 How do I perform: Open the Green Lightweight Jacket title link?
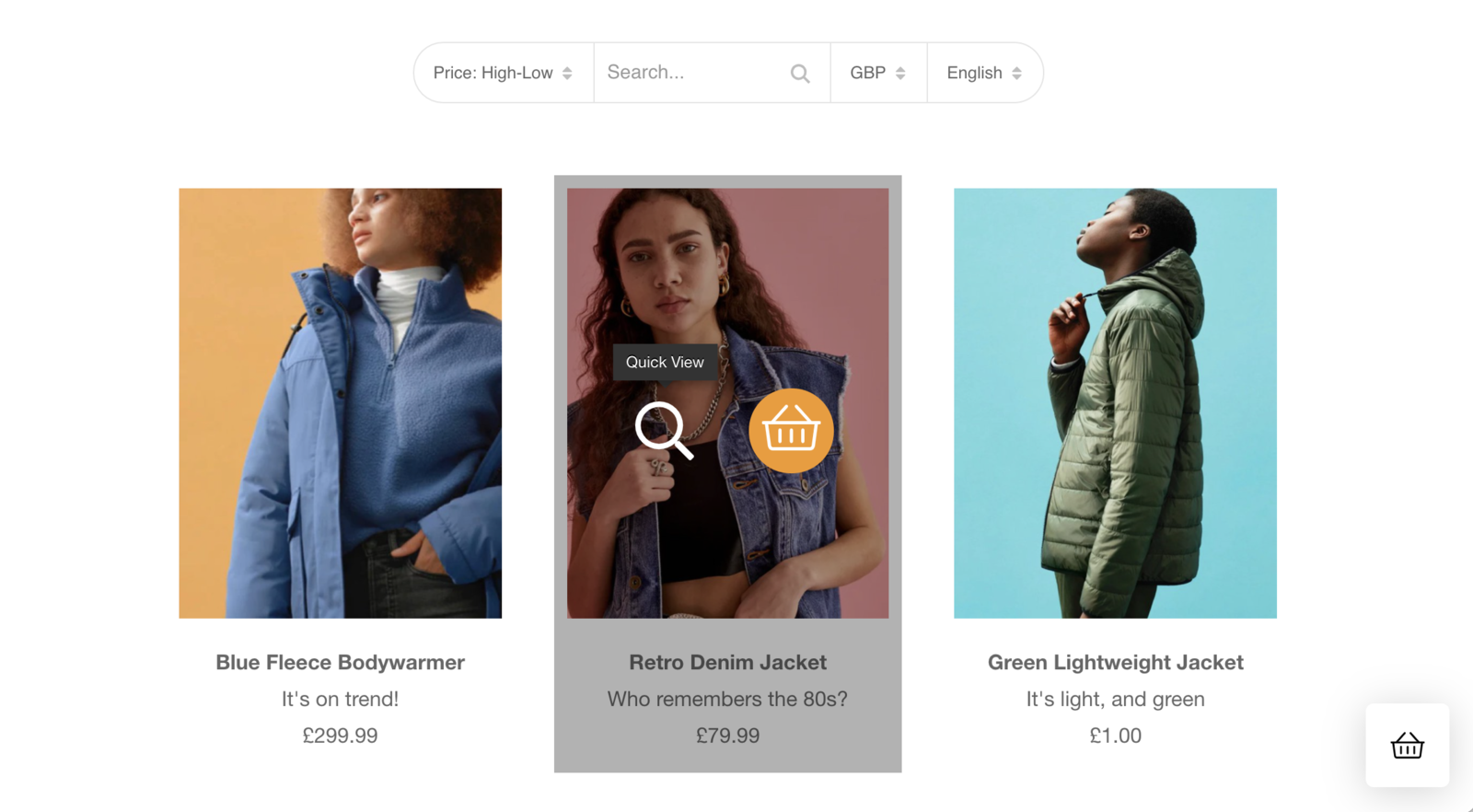(x=1115, y=662)
